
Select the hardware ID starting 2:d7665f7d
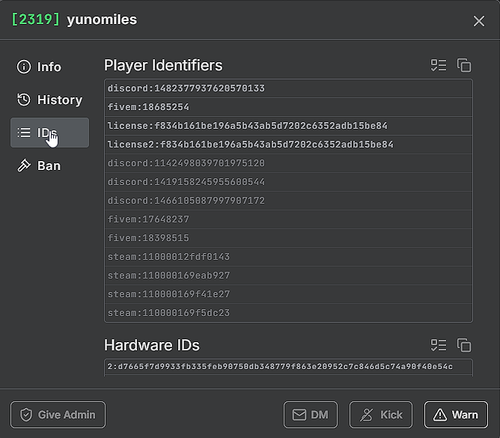[x=288, y=367]
